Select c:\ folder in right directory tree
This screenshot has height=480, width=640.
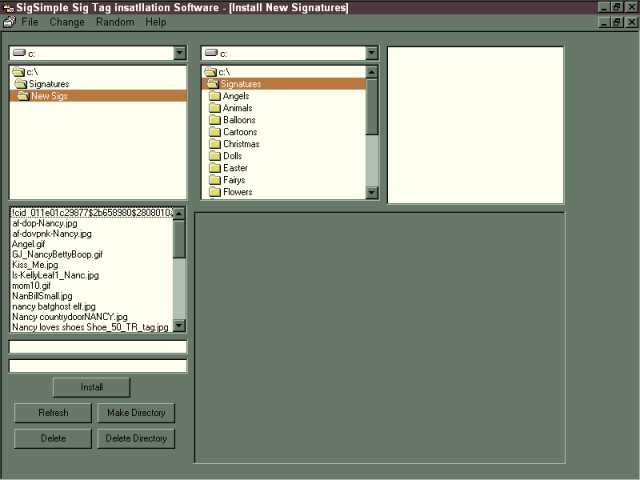[217, 72]
